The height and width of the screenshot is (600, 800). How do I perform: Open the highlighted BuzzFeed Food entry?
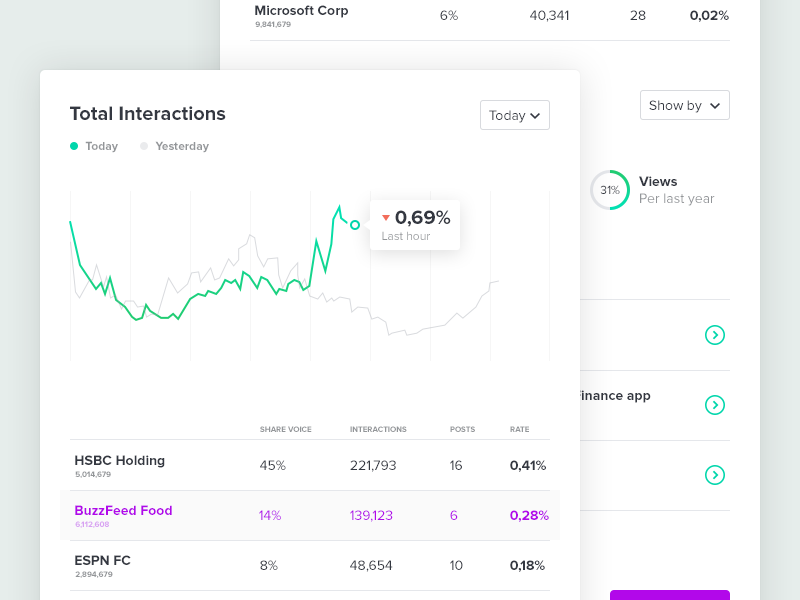coord(123,511)
